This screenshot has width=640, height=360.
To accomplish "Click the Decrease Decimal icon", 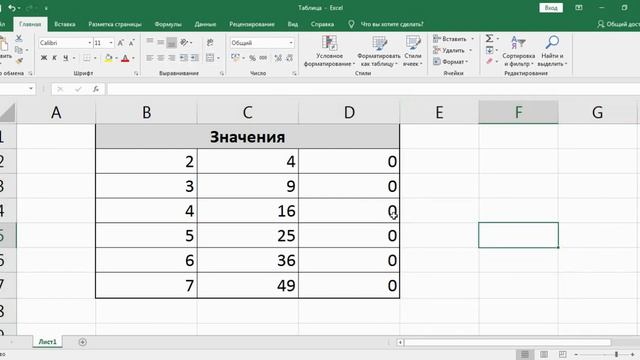I will tap(289, 58).
